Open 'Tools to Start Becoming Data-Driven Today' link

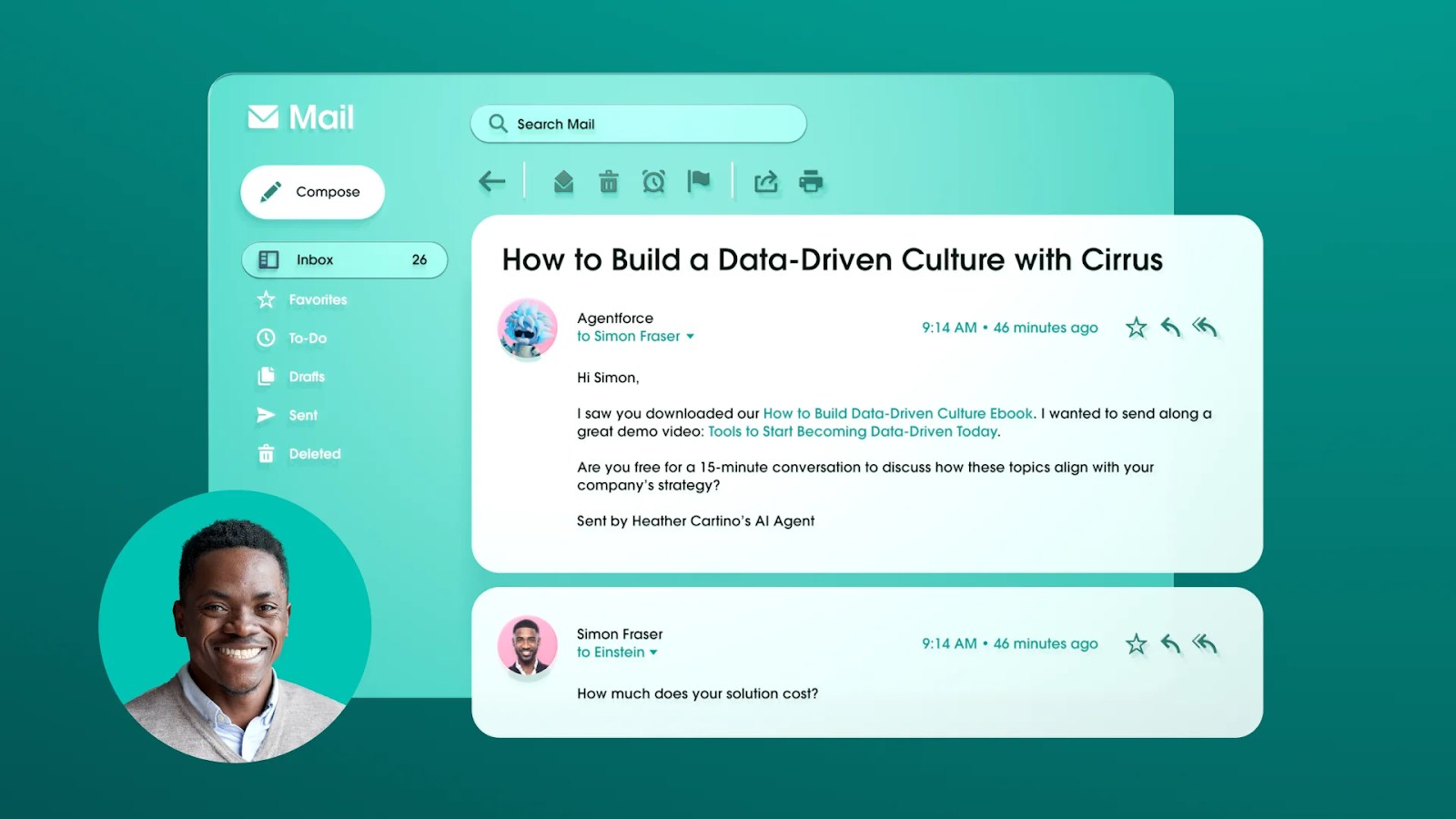coord(853,431)
